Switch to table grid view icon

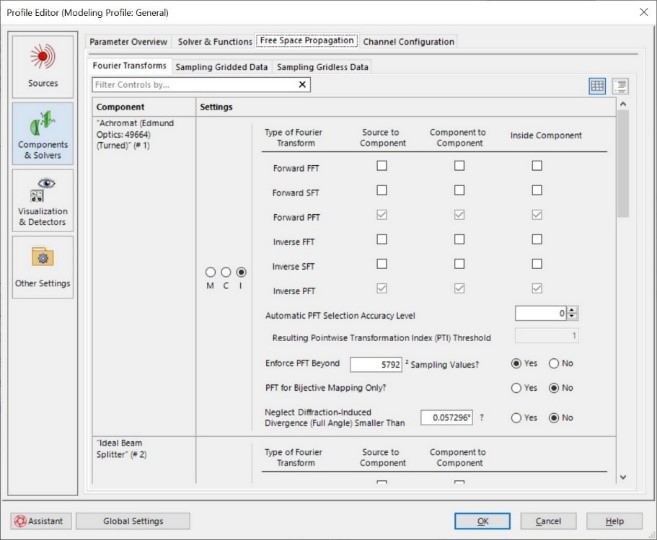click(x=597, y=86)
